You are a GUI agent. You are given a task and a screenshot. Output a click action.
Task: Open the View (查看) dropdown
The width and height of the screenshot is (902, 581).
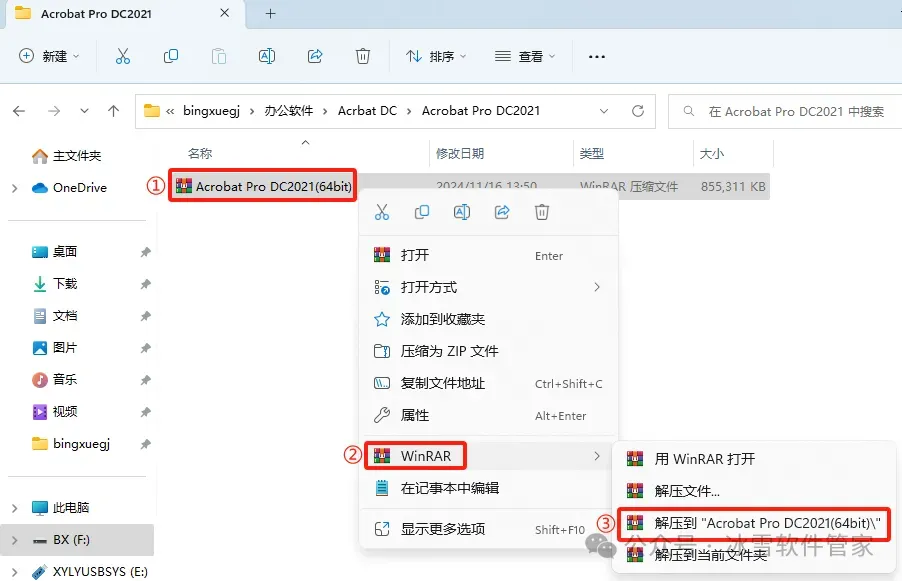525,56
